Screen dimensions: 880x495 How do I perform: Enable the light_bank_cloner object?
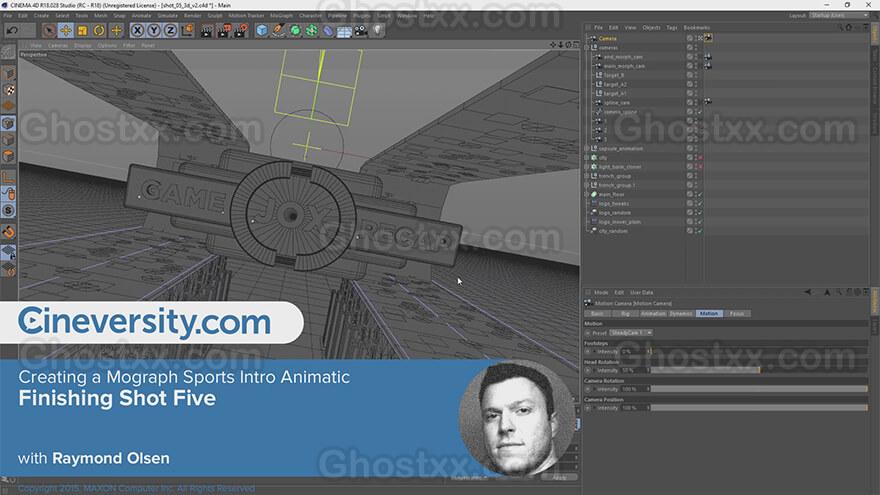click(x=700, y=167)
